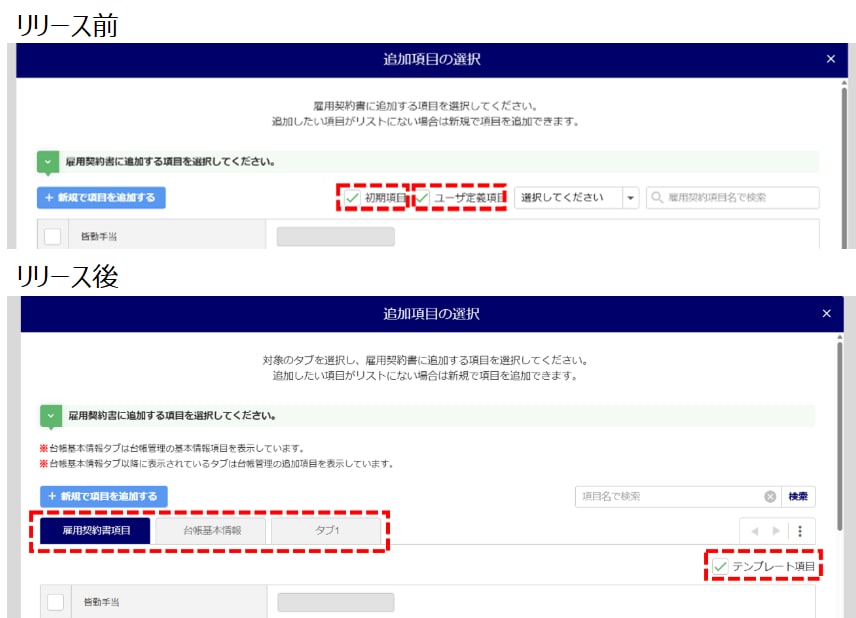Click clear icon in 項目名で検索 field
This screenshot has height=618, width=856.
(770, 496)
